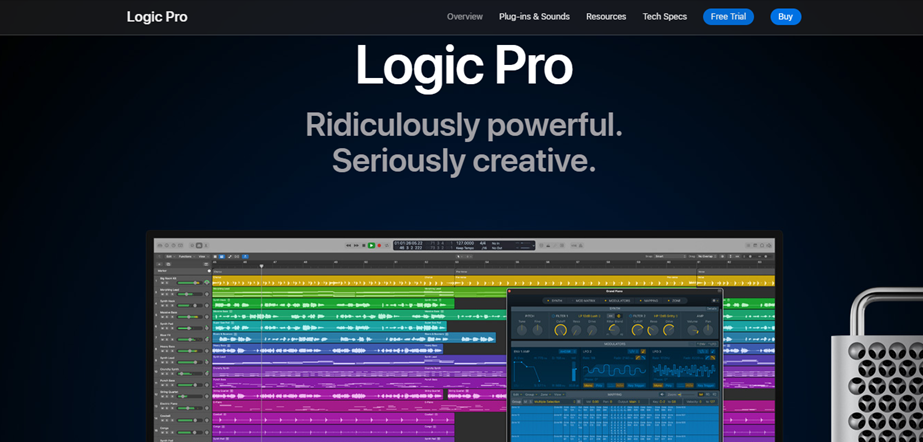
Task: Toggle the Cycle button beside Record
Action: (x=387, y=245)
